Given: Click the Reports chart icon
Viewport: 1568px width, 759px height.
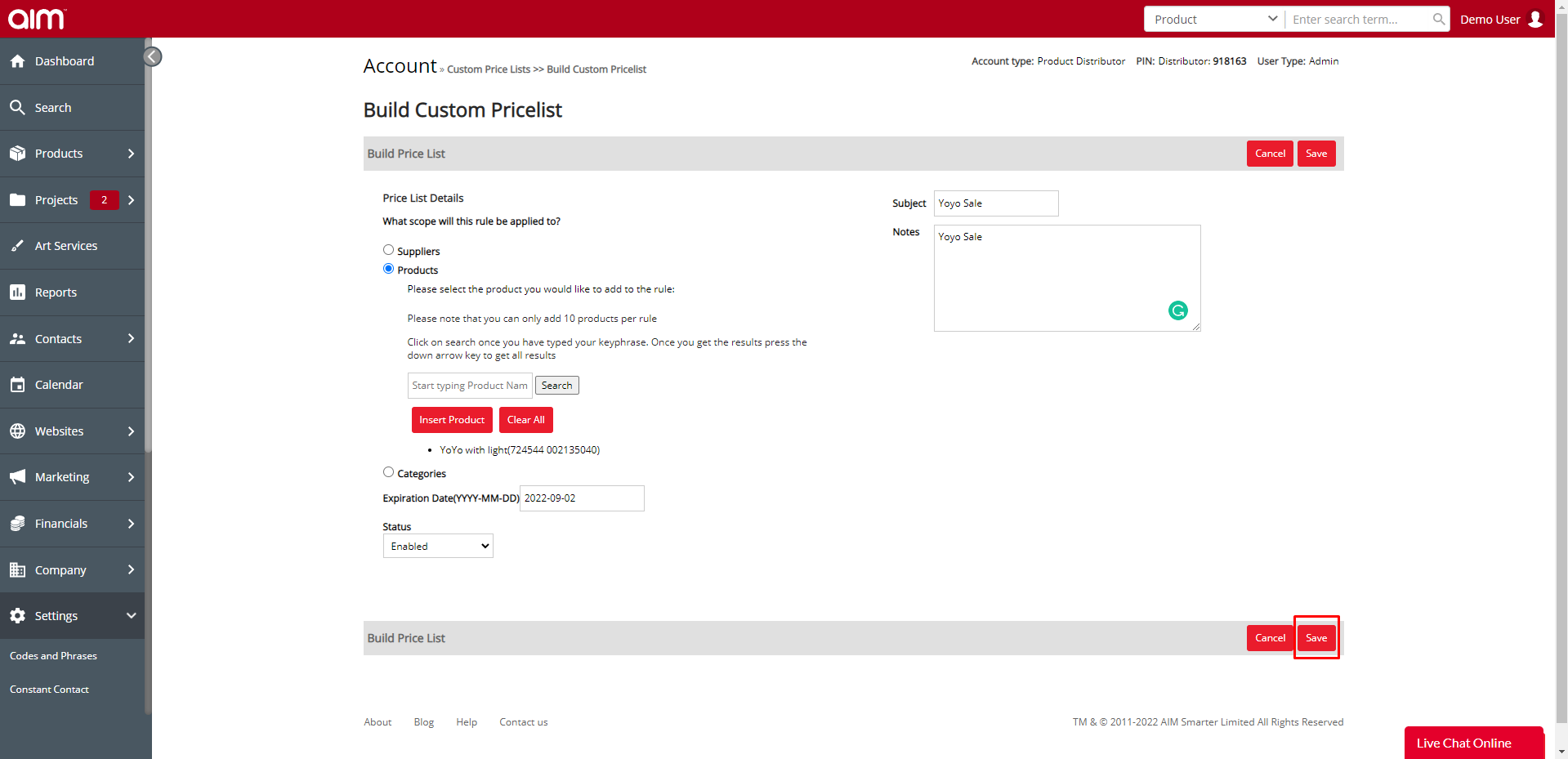Looking at the screenshot, I should [17, 292].
